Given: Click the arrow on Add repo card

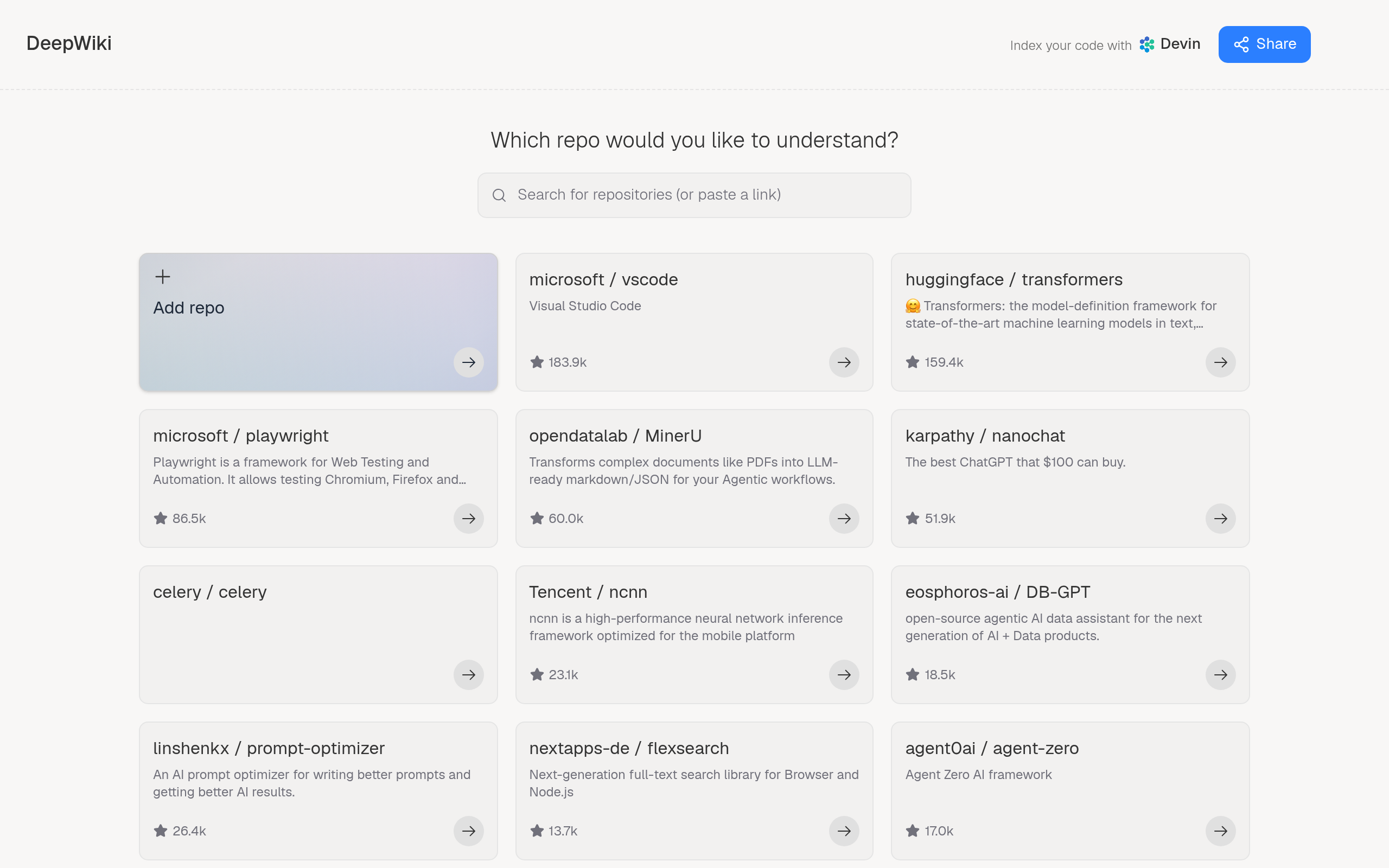Looking at the screenshot, I should click(x=468, y=362).
